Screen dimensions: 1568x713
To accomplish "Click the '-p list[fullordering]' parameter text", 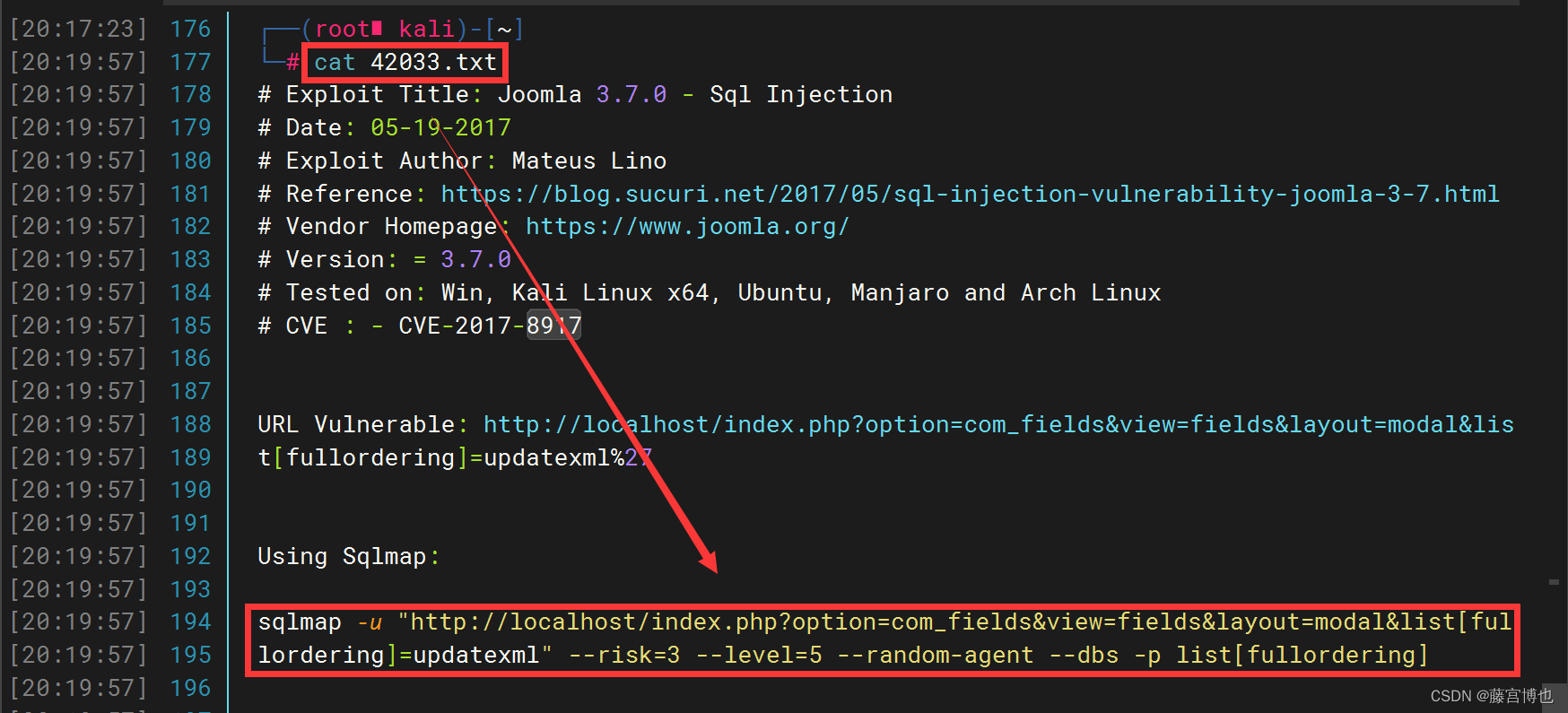I will coord(1281,656).
